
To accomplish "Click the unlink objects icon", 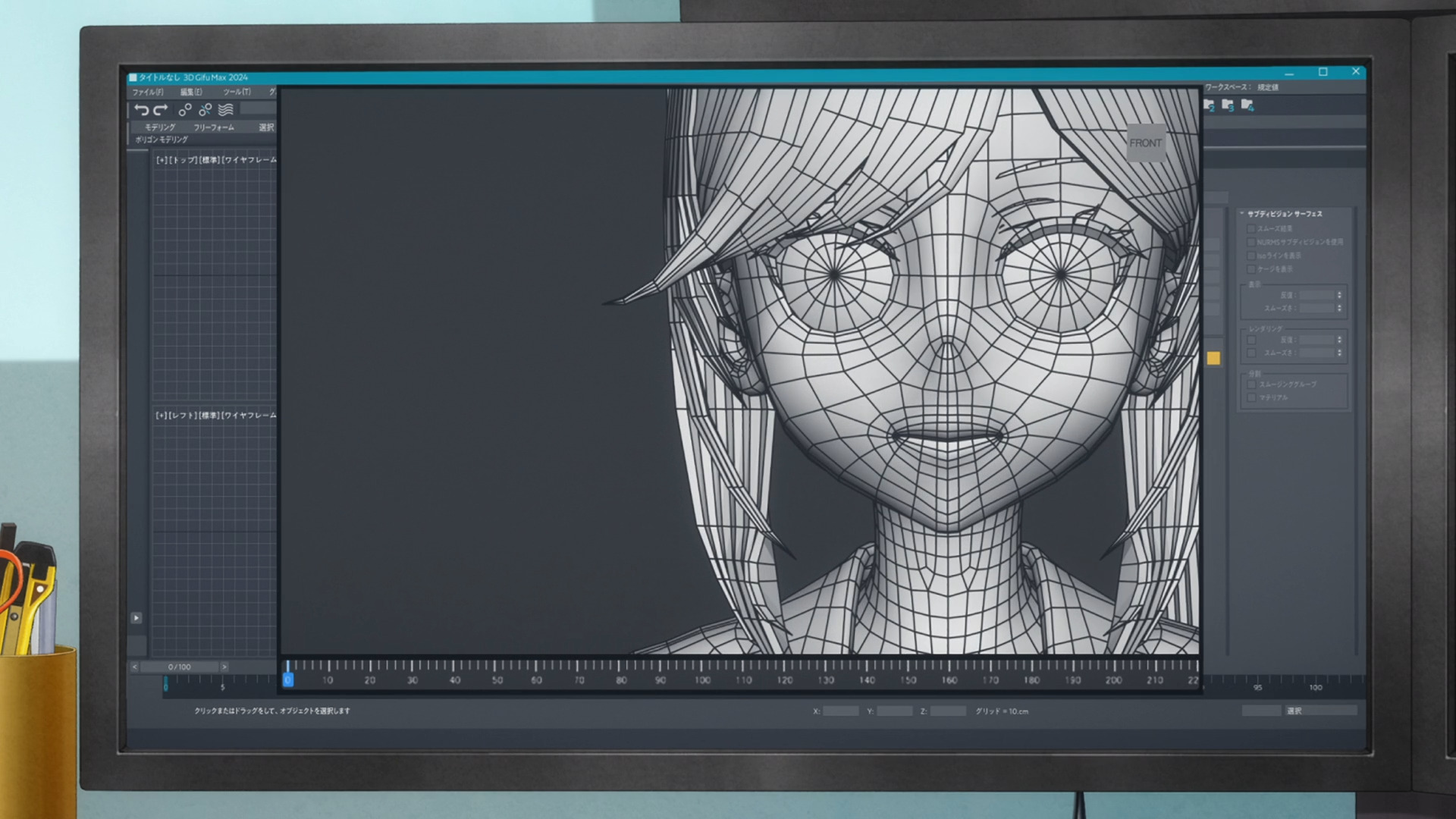I will coord(205,110).
